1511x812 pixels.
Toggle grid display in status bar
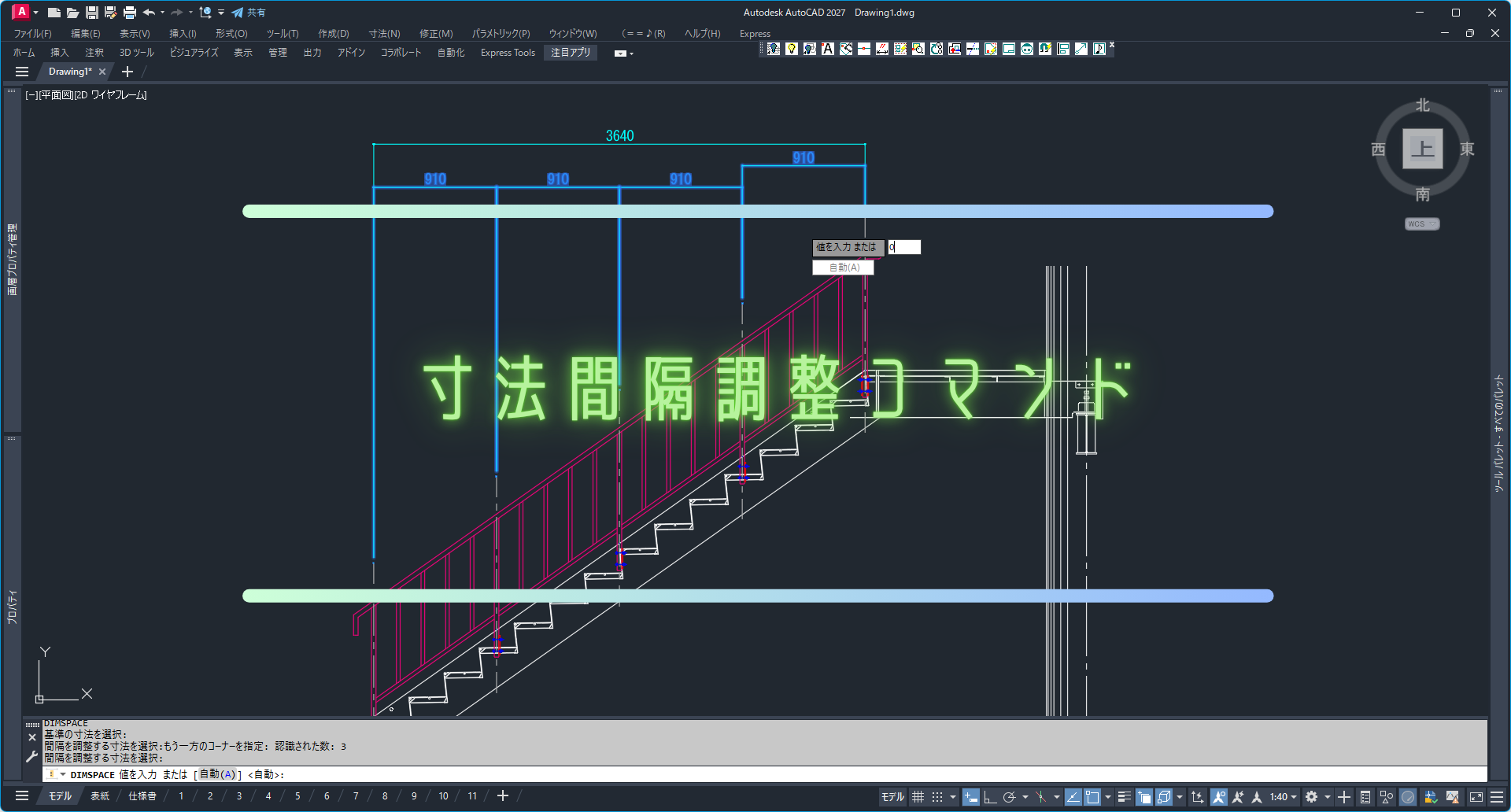click(x=918, y=797)
